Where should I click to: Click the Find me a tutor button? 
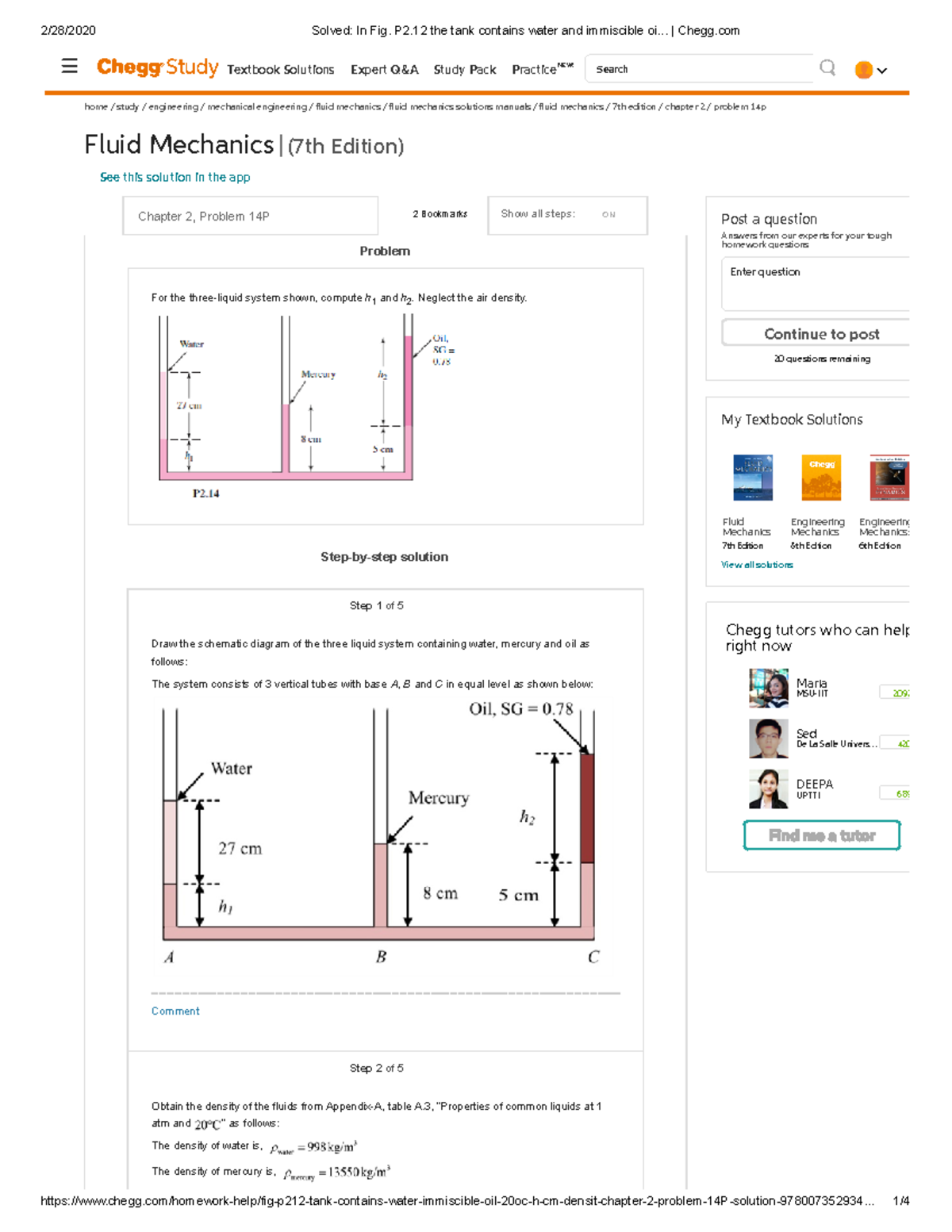pyautogui.click(x=821, y=835)
